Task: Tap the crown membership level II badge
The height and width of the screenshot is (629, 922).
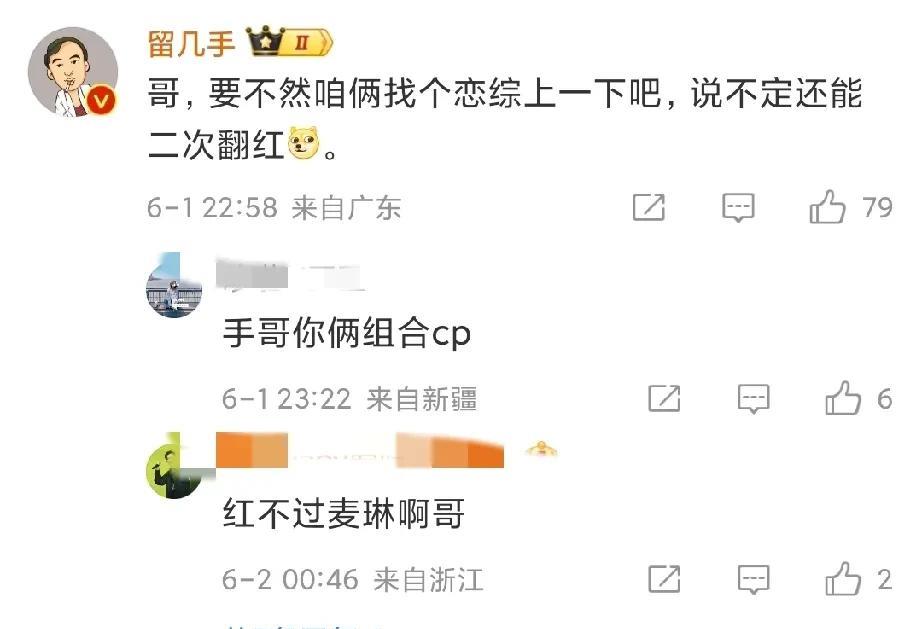Action: 289,42
